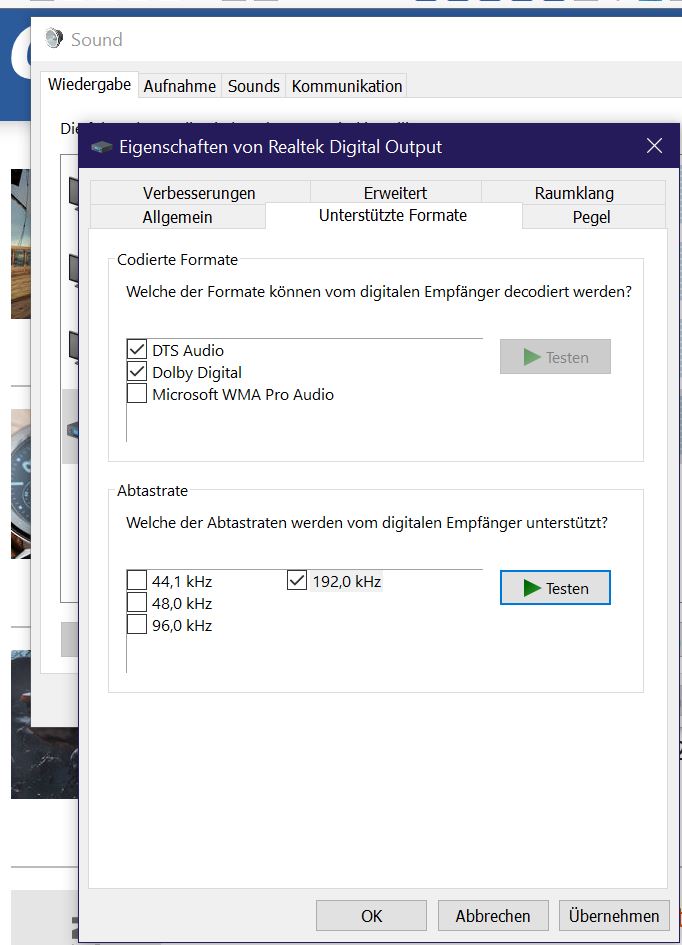Viewport: 682px width, 945px height.
Task: Select the Unterstützte Formate tab
Action: pos(393,215)
